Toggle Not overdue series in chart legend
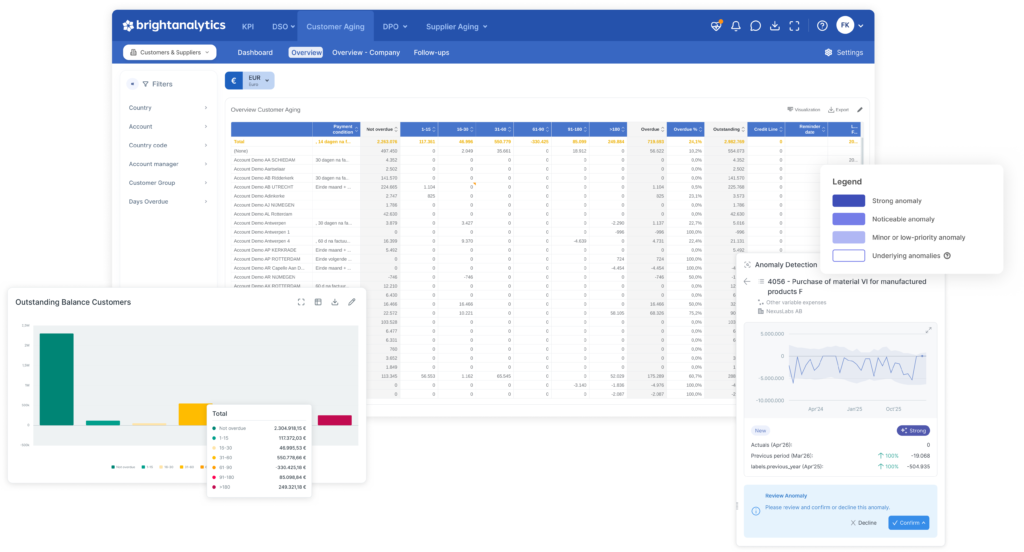 (123, 466)
